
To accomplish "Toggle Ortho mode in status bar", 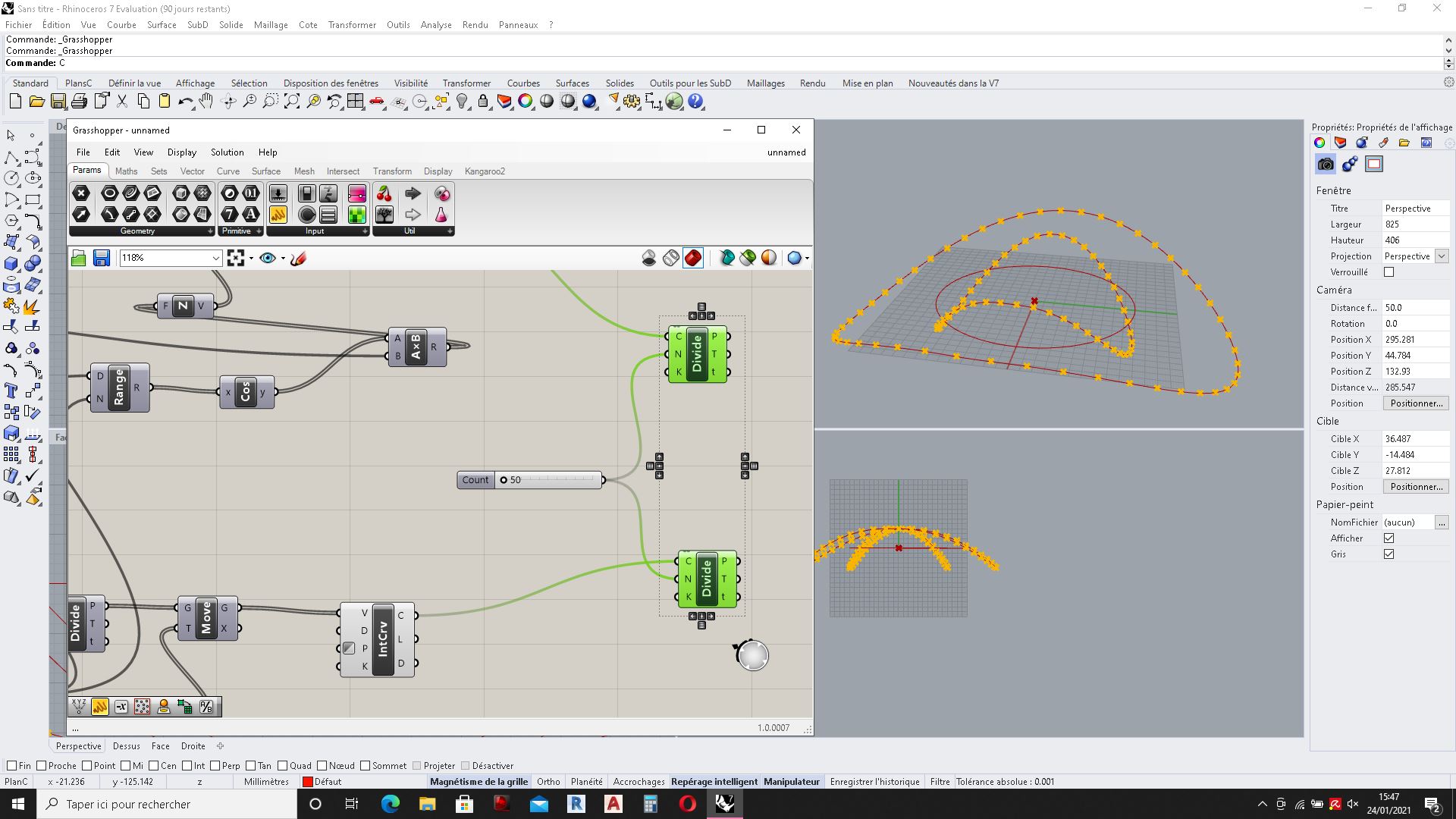I will [548, 782].
